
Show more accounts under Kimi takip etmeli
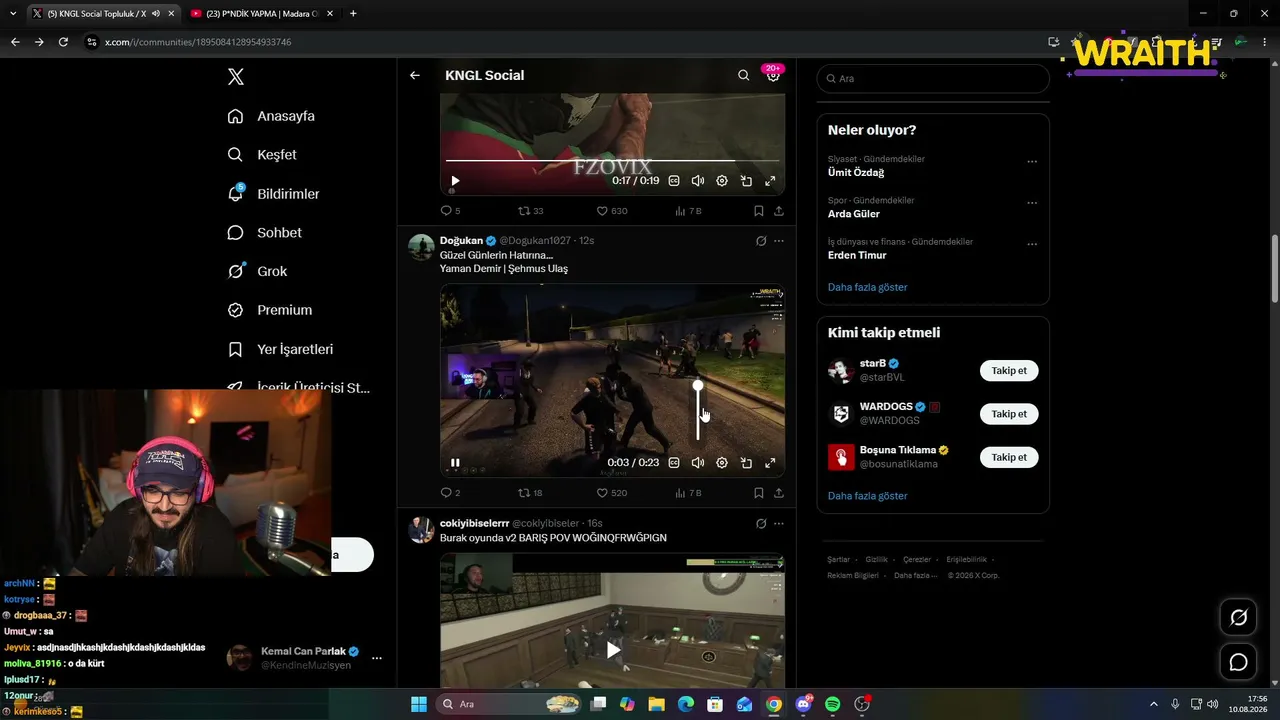click(x=867, y=496)
